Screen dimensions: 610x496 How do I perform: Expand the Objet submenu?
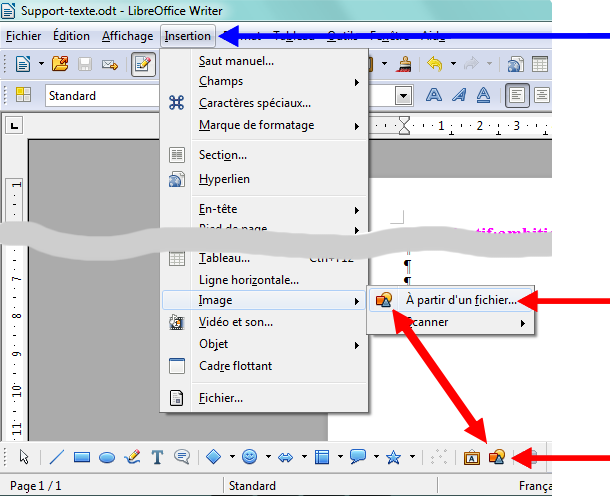pyautogui.click(x=264, y=344)
